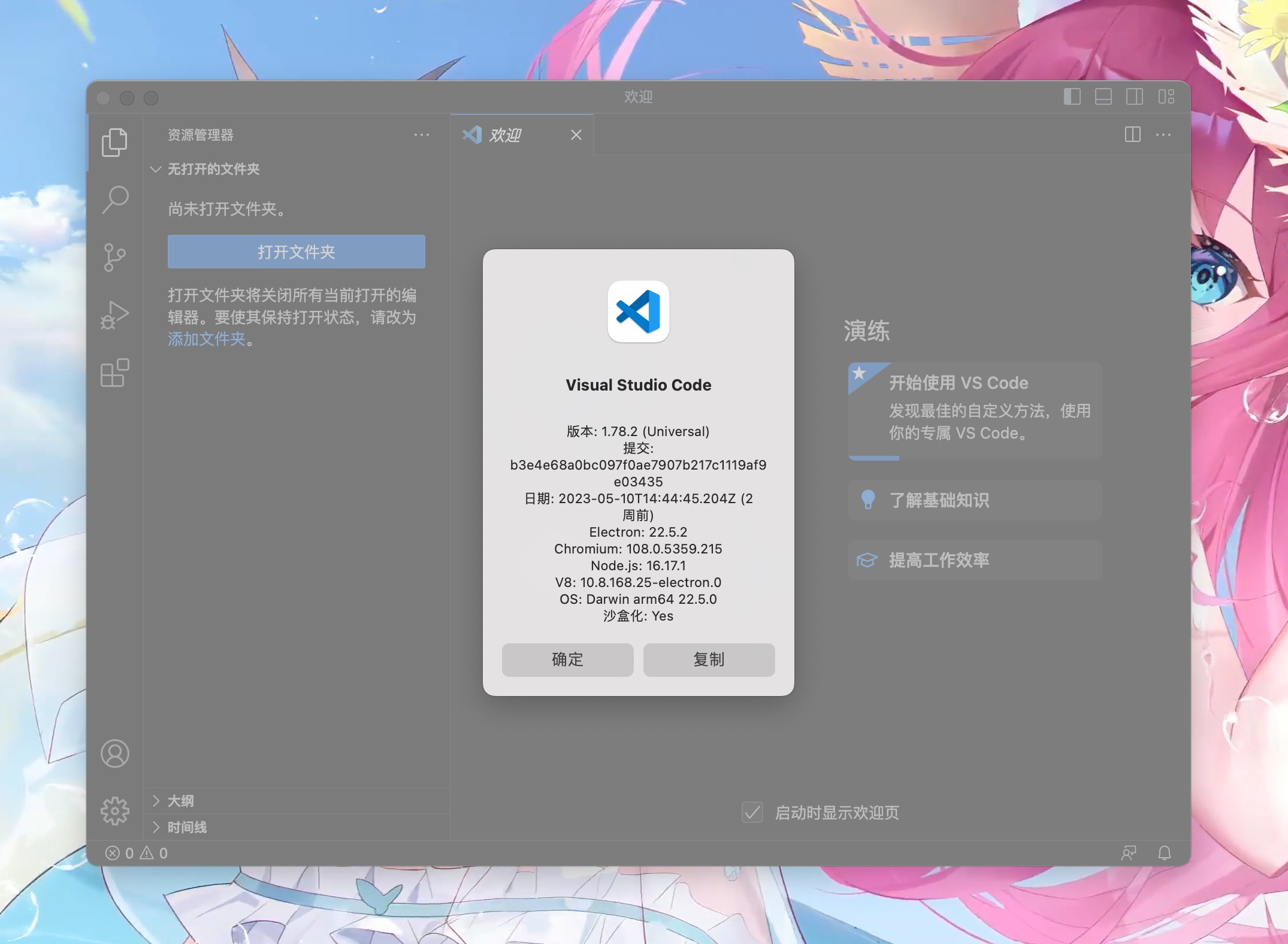Image resolution: width=1288 pixels, height=944 pixels.
Task: Click the Node.js: 16.17.1 line
Action: [x=638, y=565]
